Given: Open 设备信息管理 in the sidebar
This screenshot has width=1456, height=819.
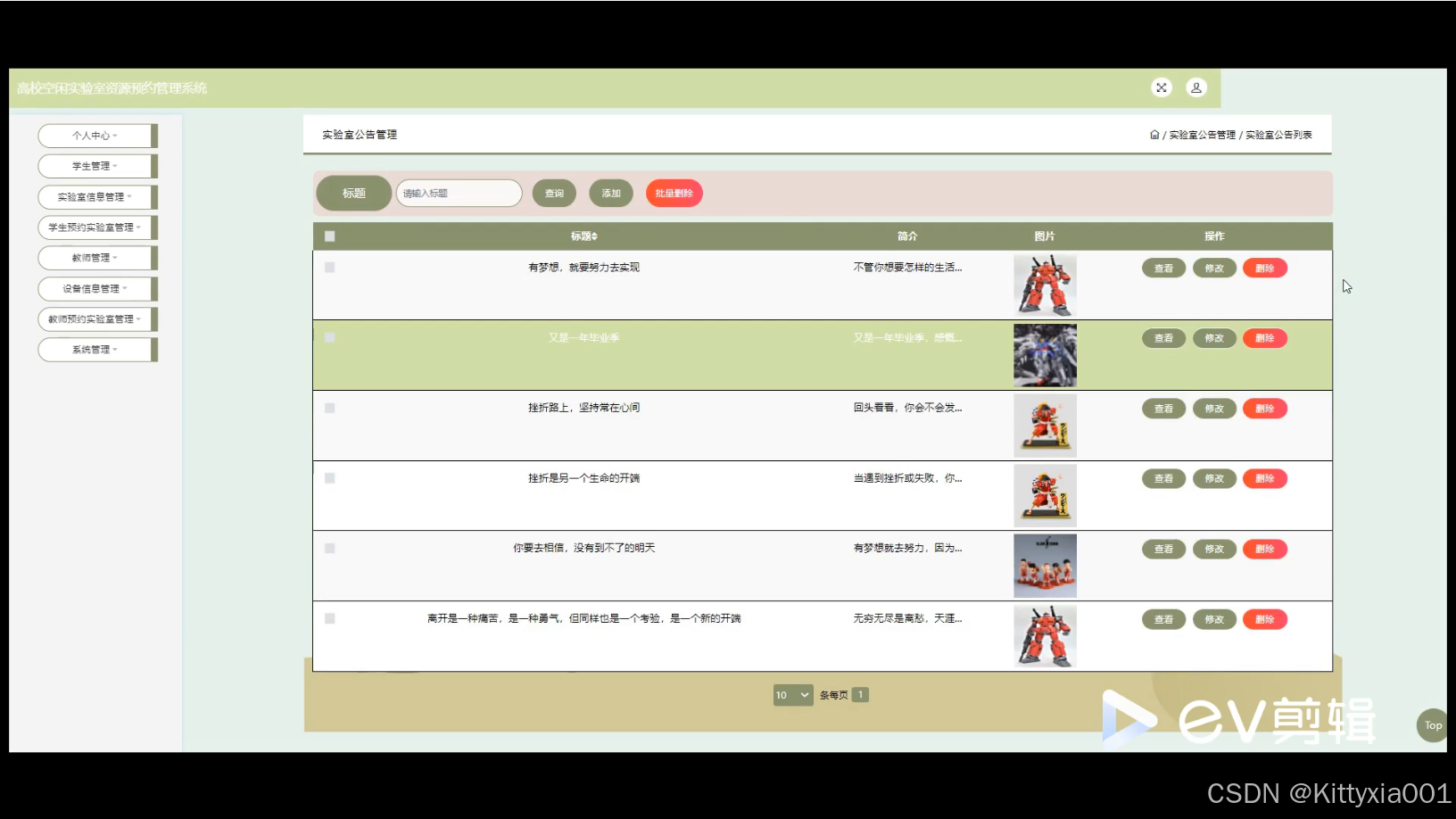Looking at the screenshot, I should (x=95, y=289).
